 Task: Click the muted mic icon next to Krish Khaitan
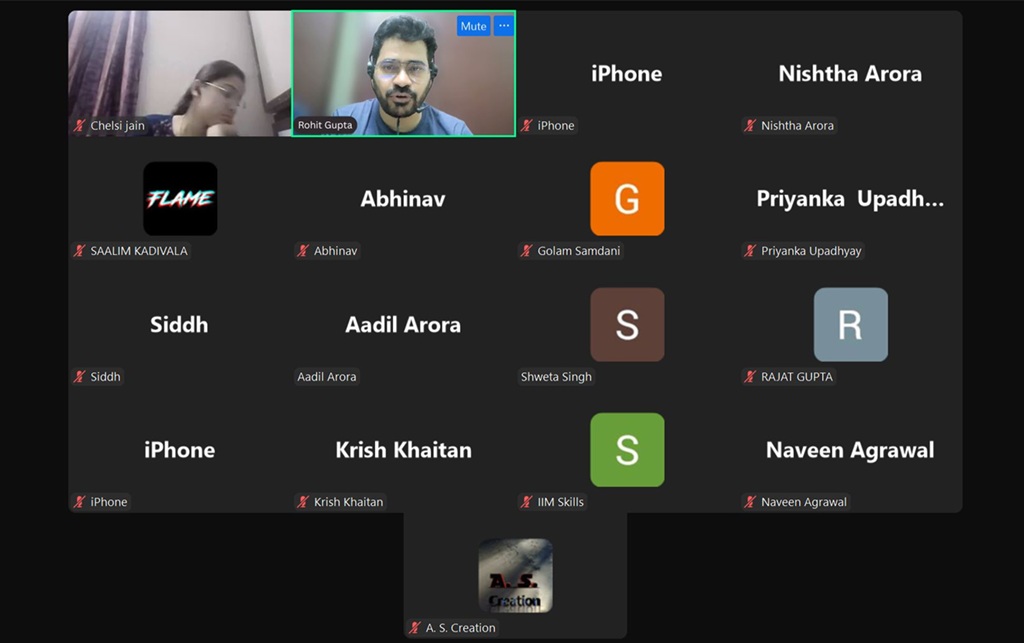303,502
